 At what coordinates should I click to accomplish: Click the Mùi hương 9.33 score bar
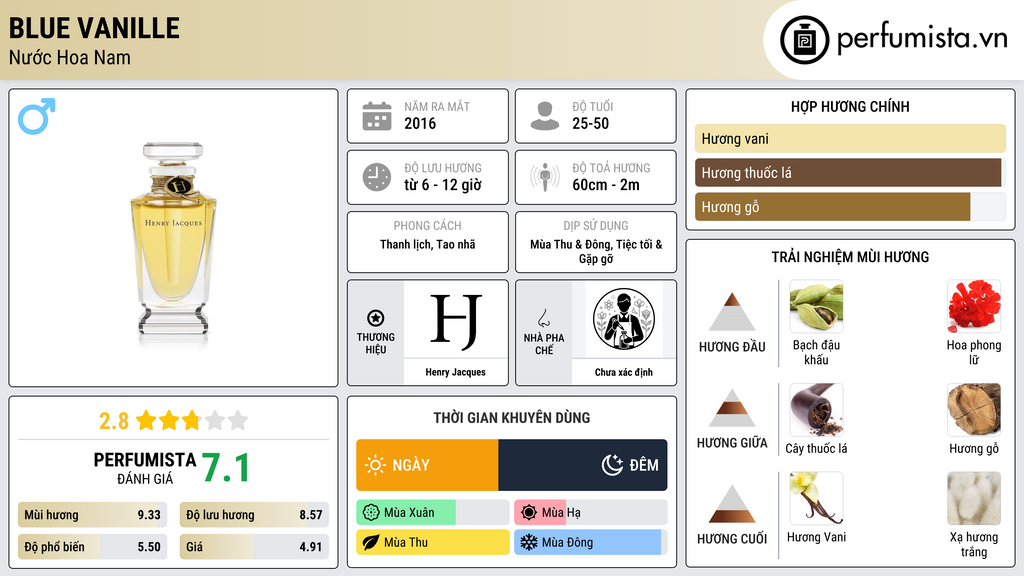point(92,515)
